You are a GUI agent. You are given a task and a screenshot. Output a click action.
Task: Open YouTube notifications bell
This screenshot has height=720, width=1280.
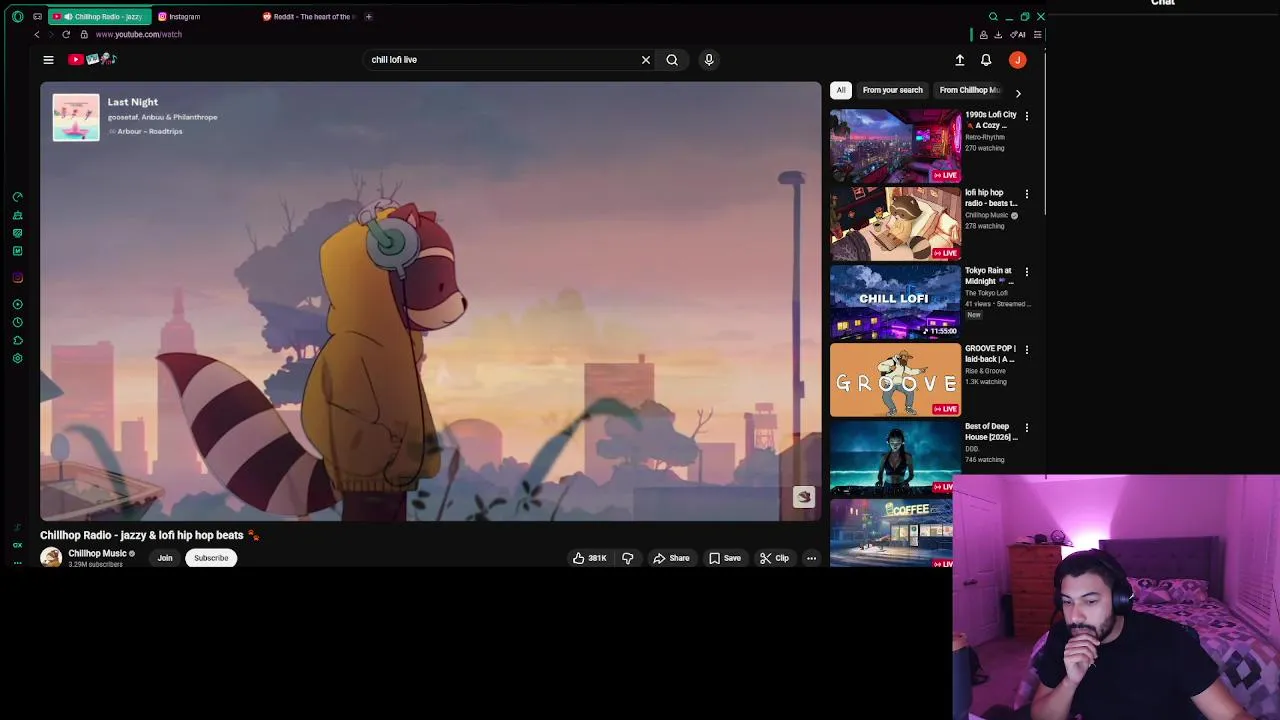pyautogui.click(x=986, y=60)
